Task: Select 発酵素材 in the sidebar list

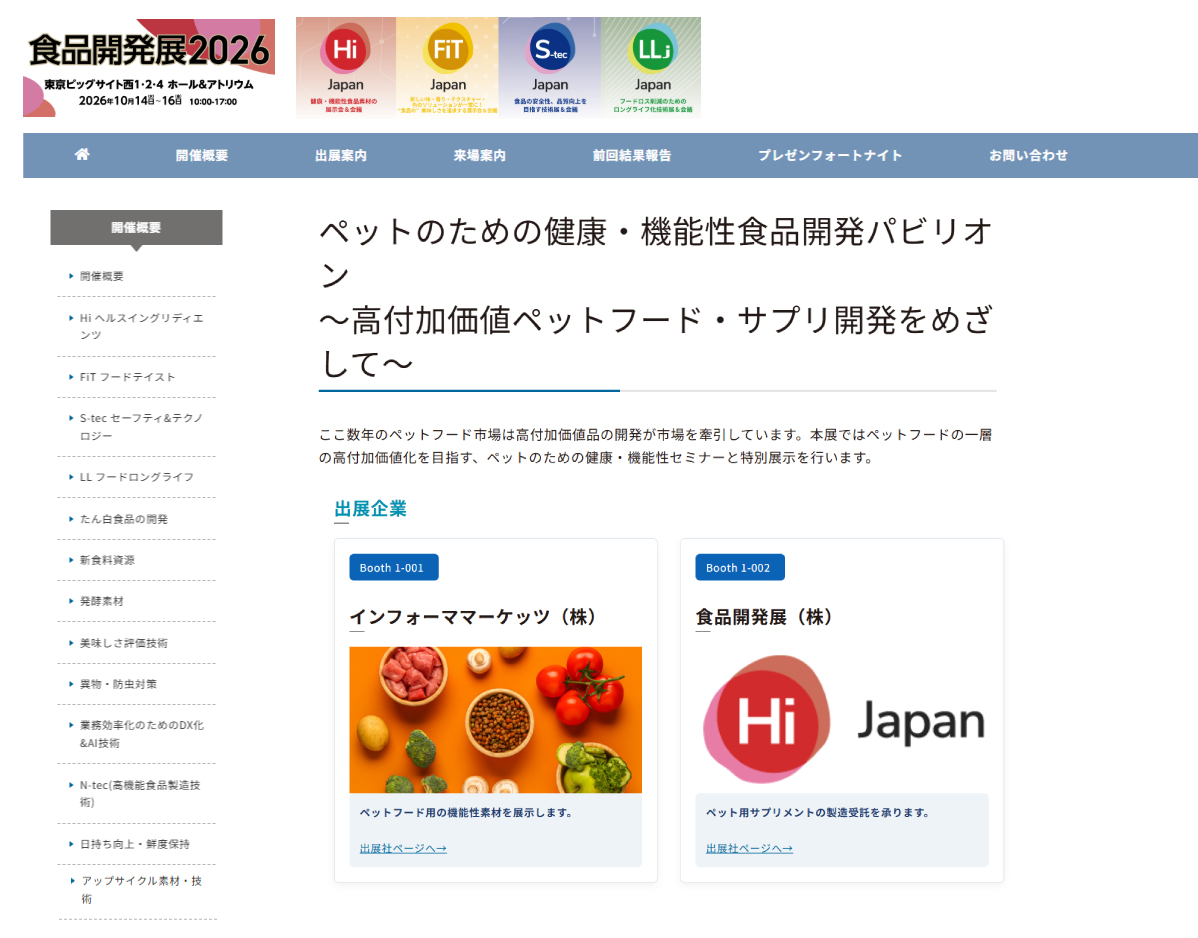Action: [102, 601]
